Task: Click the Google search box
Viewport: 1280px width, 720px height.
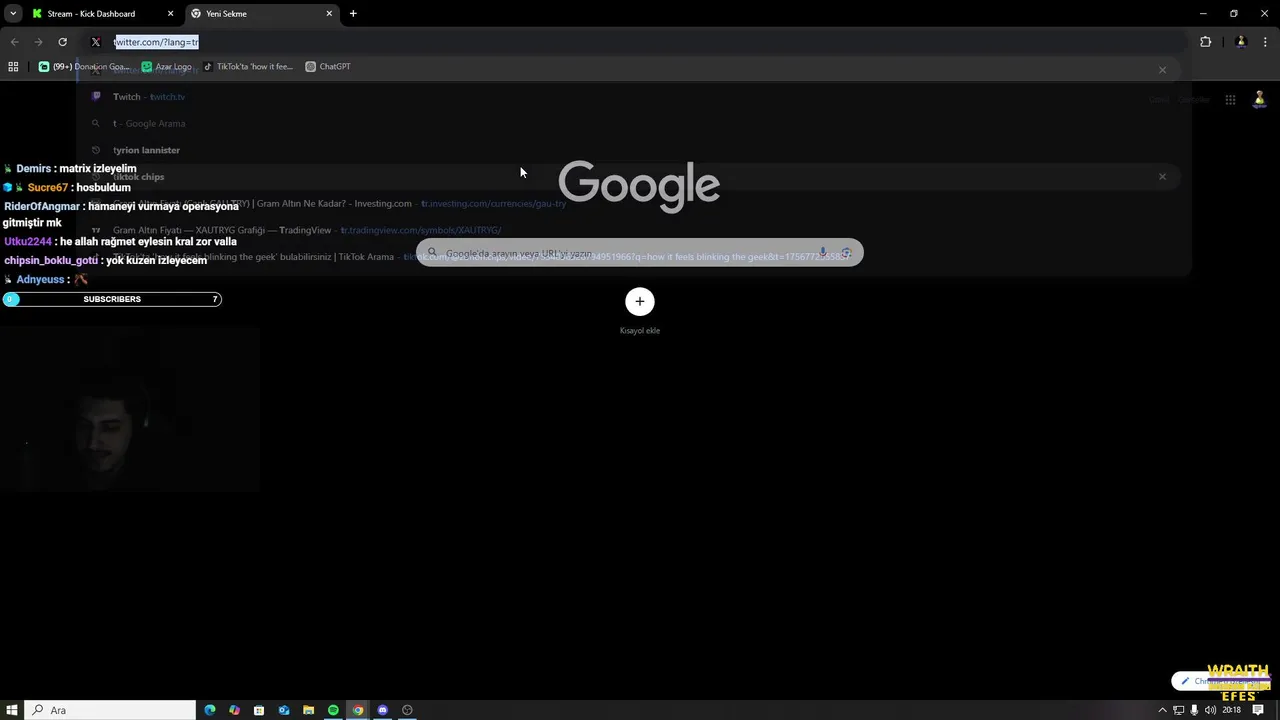Action: pyautogui.click(x=640, y=253)
